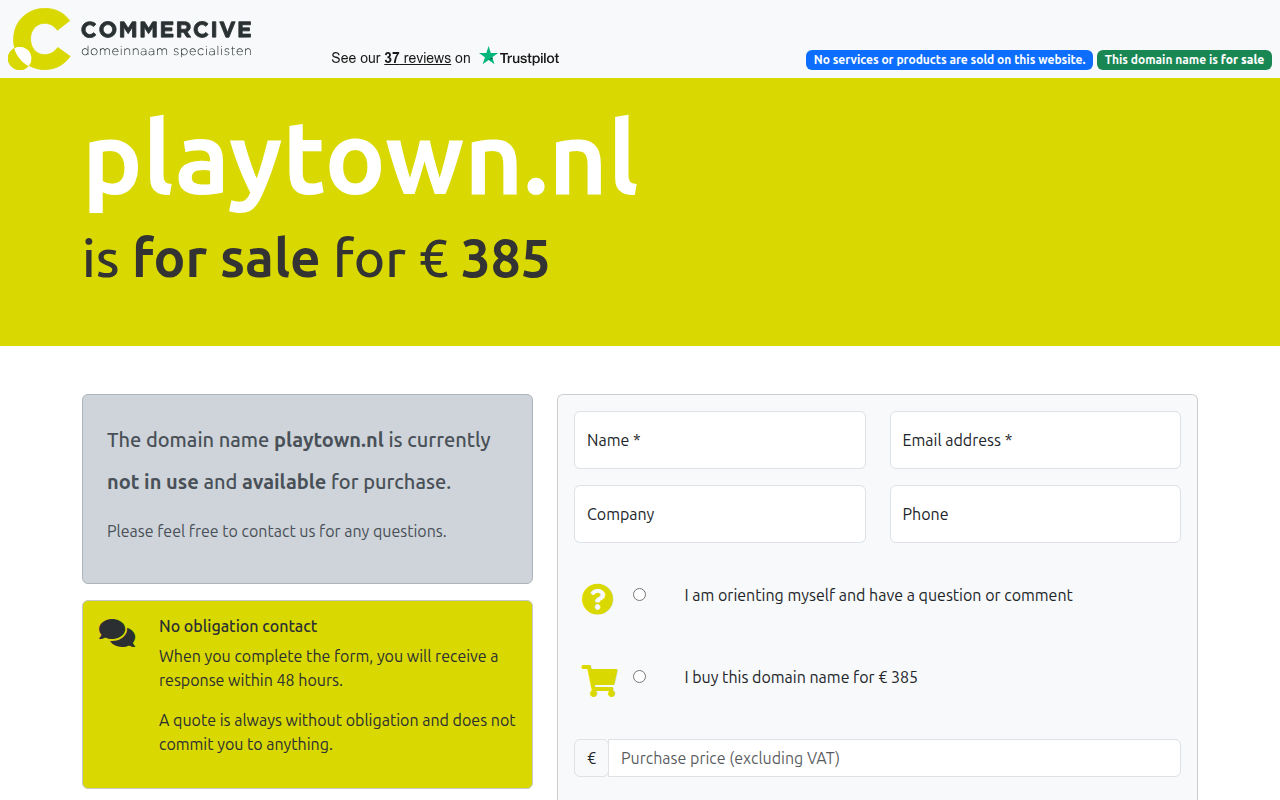Select the buy for € 385 radio option
1280x800 pixels.
[x=640, y=676]
